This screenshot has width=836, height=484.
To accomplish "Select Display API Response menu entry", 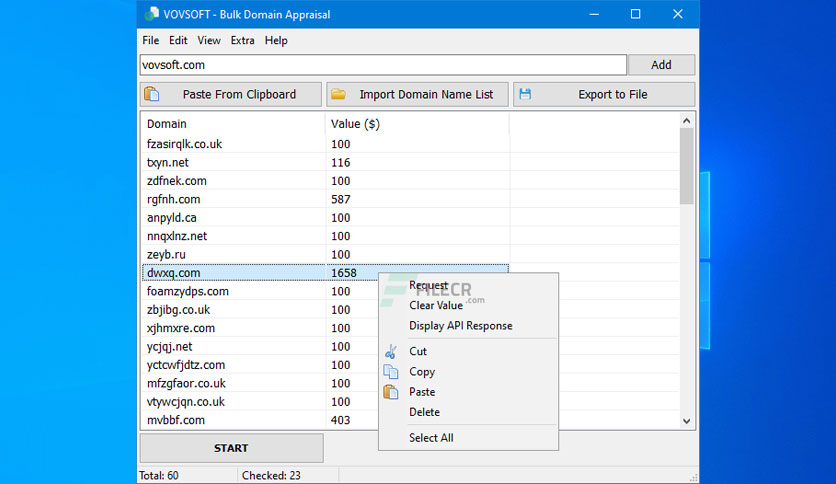I will tap(468, 326).
